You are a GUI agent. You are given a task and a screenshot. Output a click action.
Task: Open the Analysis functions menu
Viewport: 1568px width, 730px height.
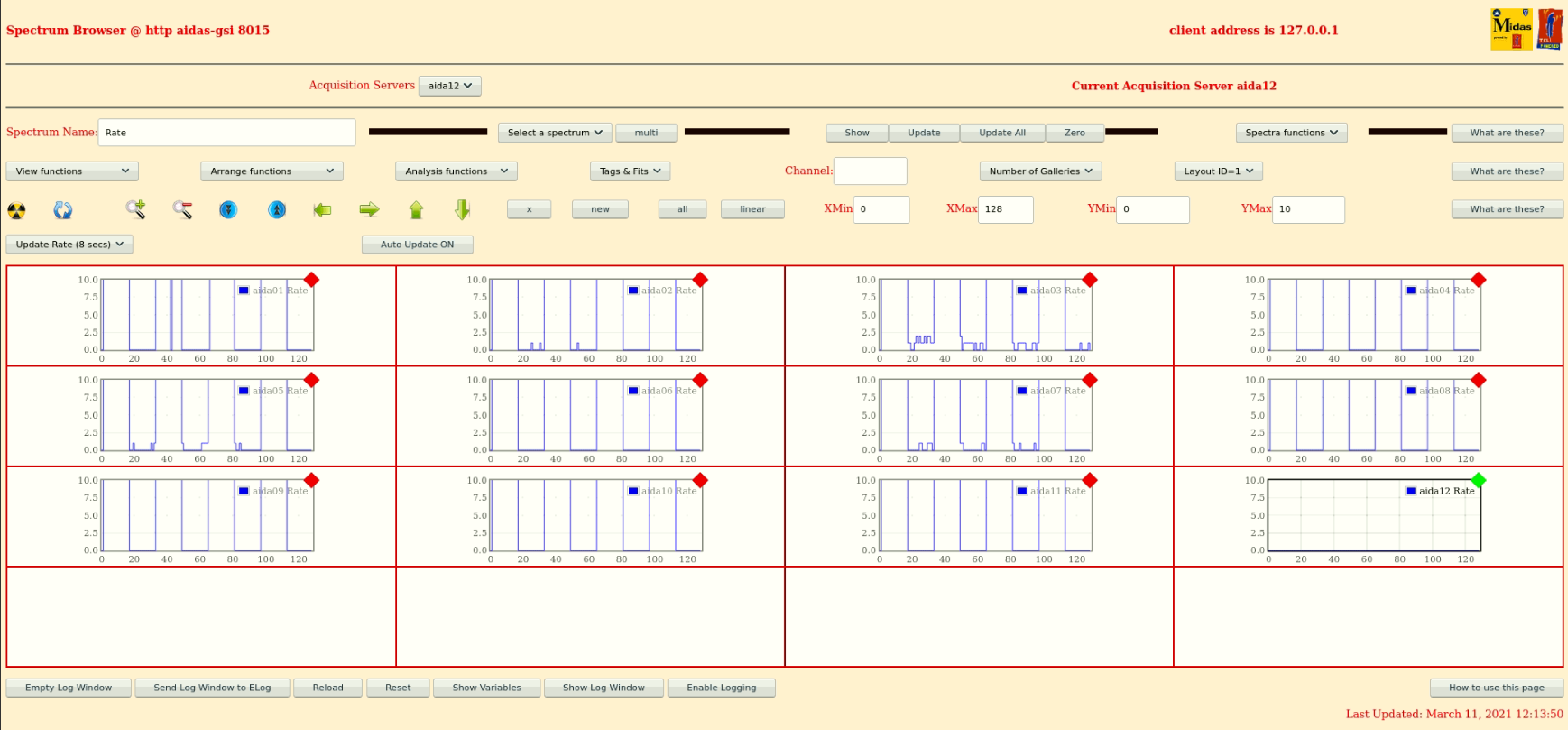456,171
